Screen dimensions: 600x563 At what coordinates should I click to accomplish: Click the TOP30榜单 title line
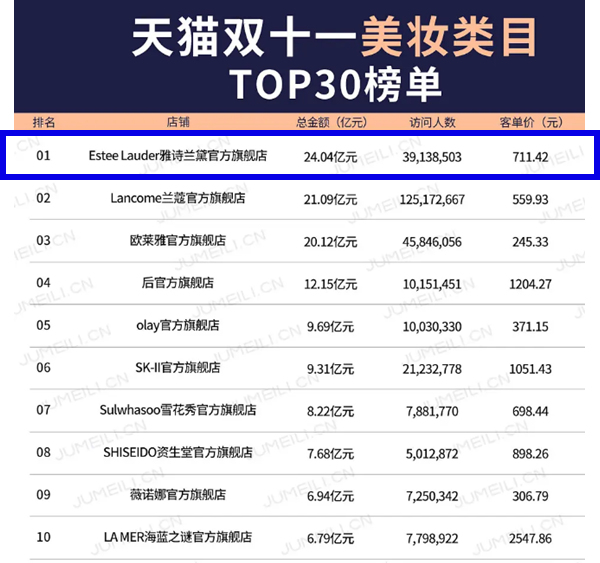(336, 84)
